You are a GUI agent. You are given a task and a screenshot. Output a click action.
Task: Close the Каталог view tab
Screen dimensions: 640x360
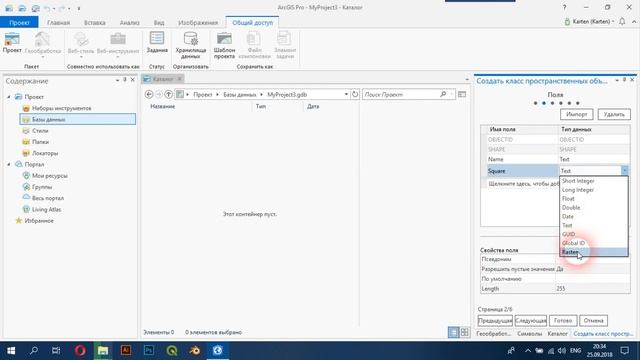(179, 79)
